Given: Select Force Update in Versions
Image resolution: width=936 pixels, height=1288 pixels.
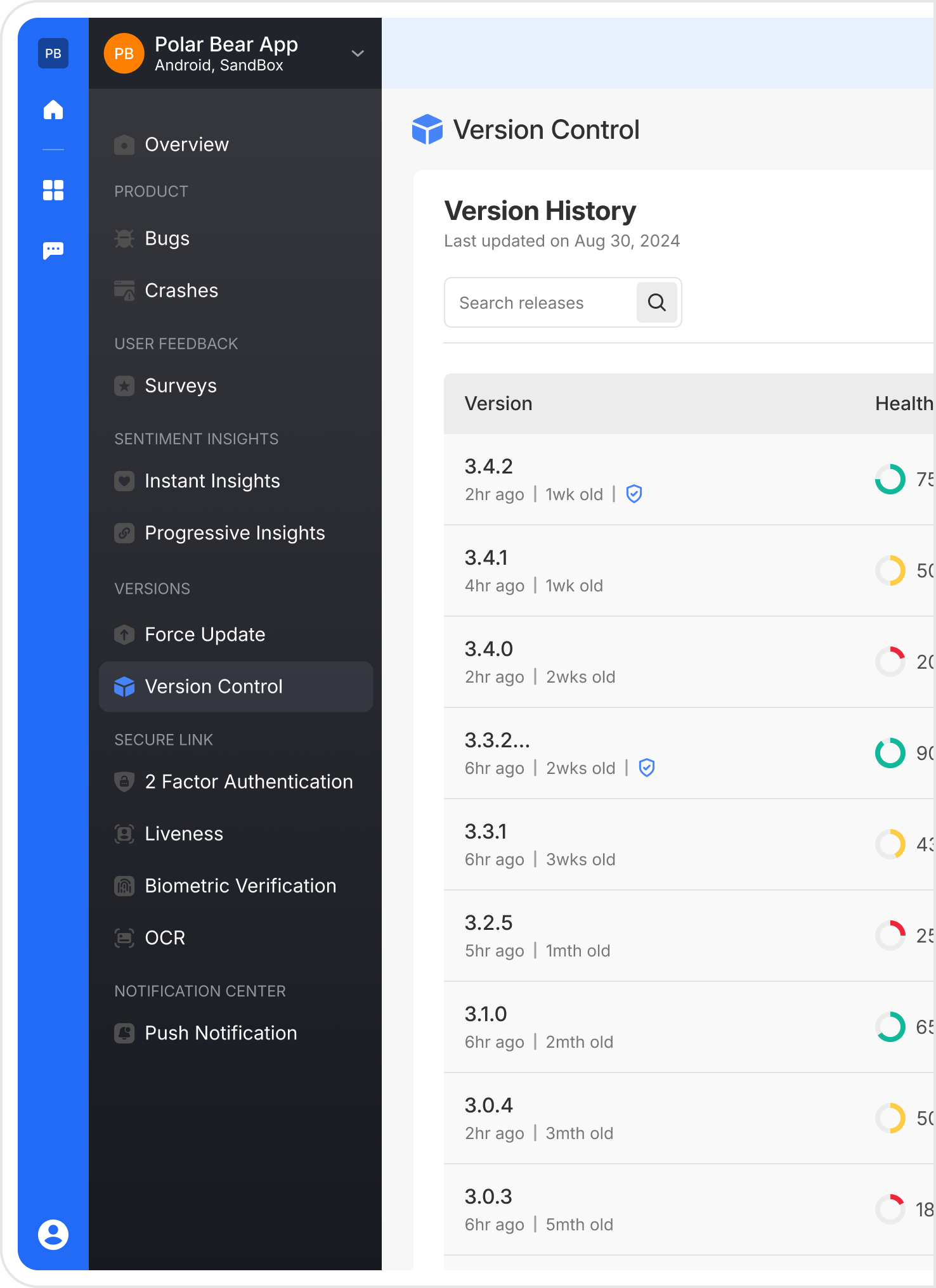Looking at the screenshot, I should point(205,634).
